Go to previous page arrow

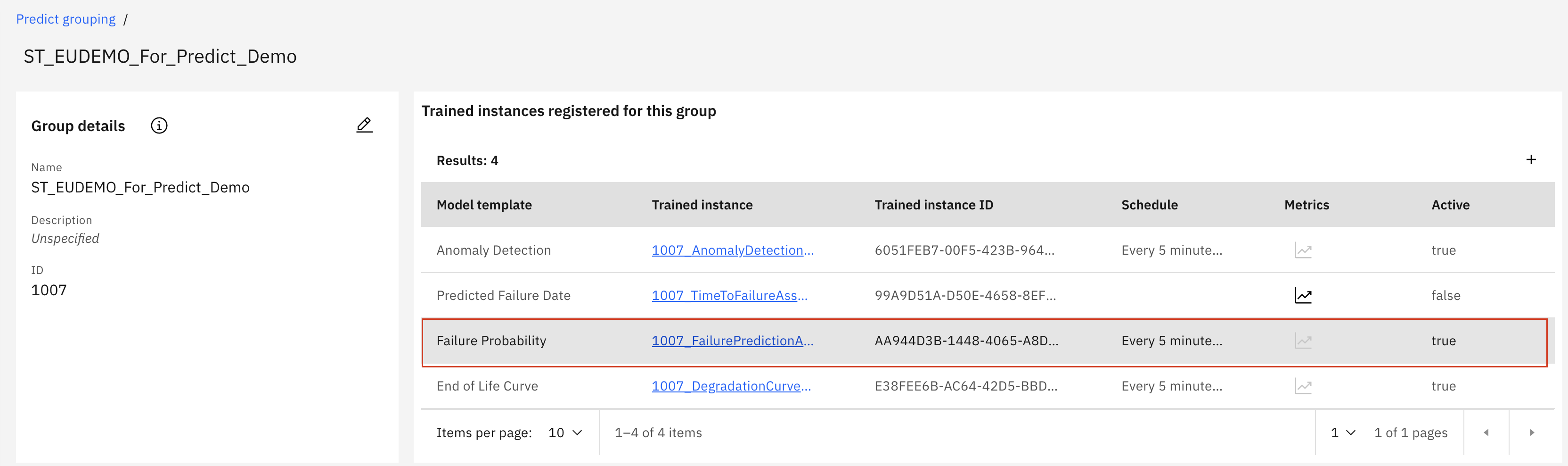click(1486, 433)
